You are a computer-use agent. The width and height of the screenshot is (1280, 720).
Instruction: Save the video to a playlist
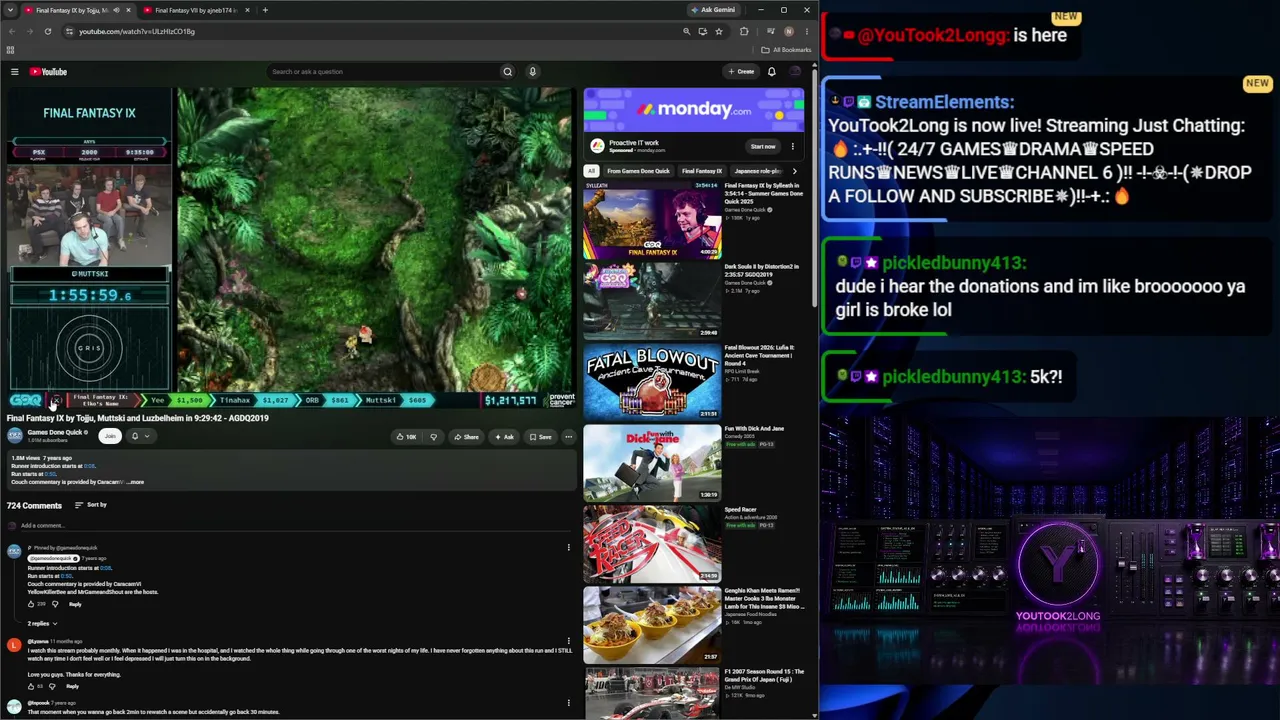pyautogui.click(x=540, y=437)
